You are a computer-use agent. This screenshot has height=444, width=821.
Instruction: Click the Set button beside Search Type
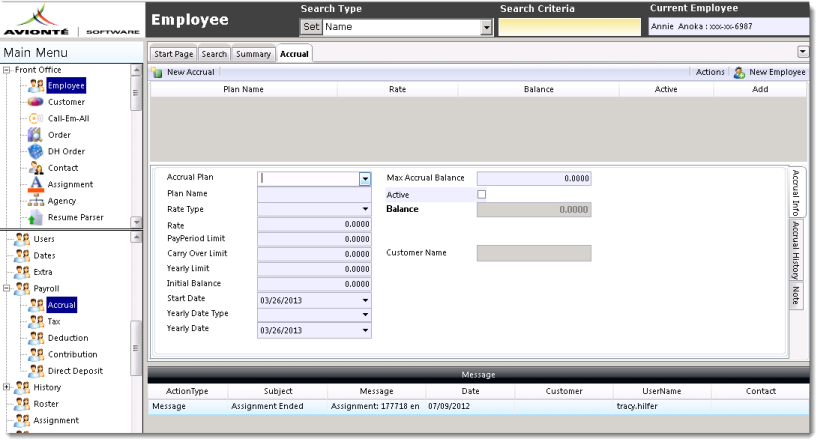point(310,26)
